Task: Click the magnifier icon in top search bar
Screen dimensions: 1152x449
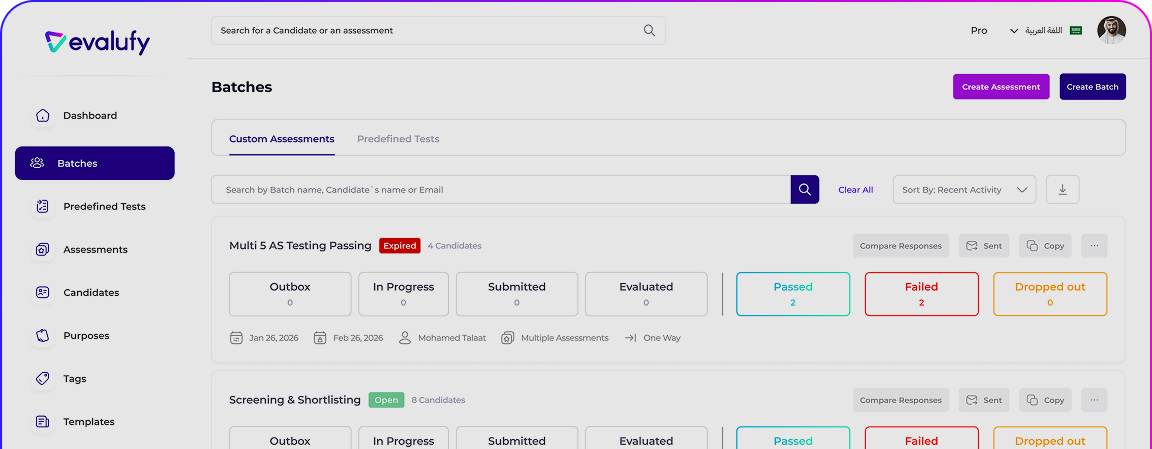Action: pos(649,31)
